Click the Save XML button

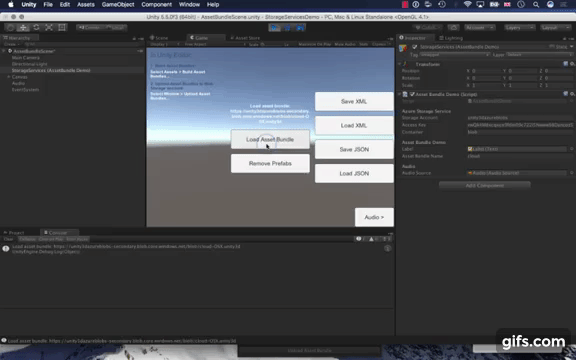tap(354, 101)
